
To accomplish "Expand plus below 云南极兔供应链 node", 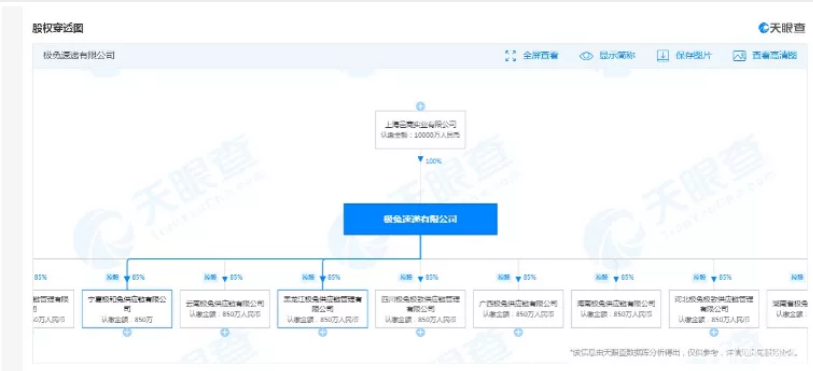I will click(225, 332).
